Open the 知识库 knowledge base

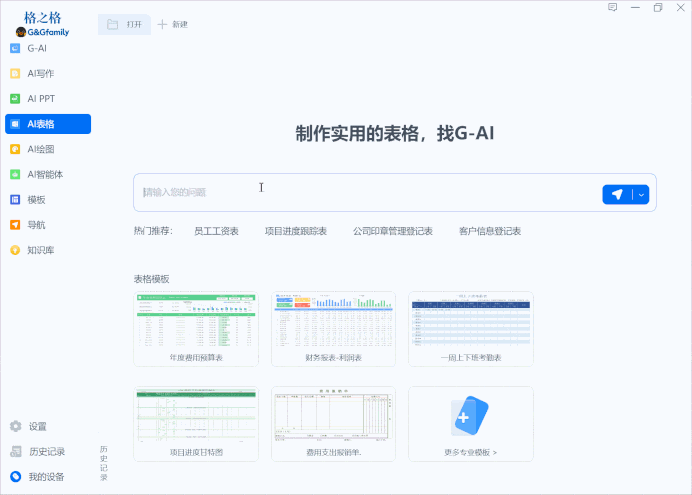[x=15, y=250]
